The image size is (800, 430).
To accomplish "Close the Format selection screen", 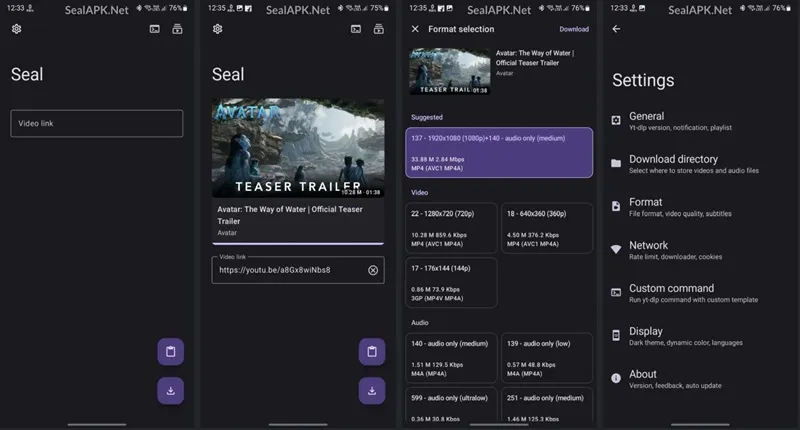I will click(x=415, y=29).
